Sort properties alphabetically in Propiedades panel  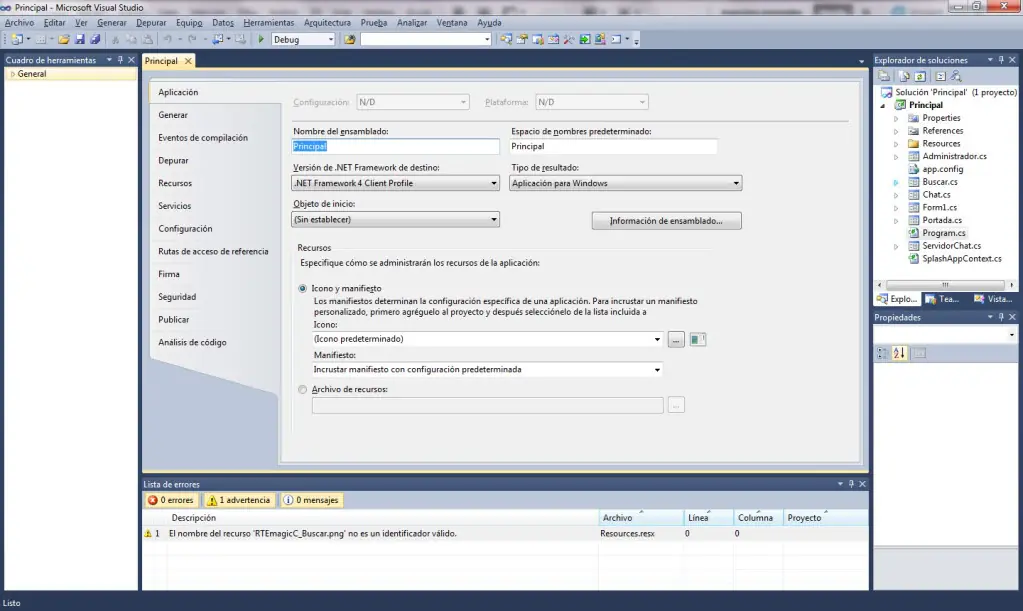899,353
